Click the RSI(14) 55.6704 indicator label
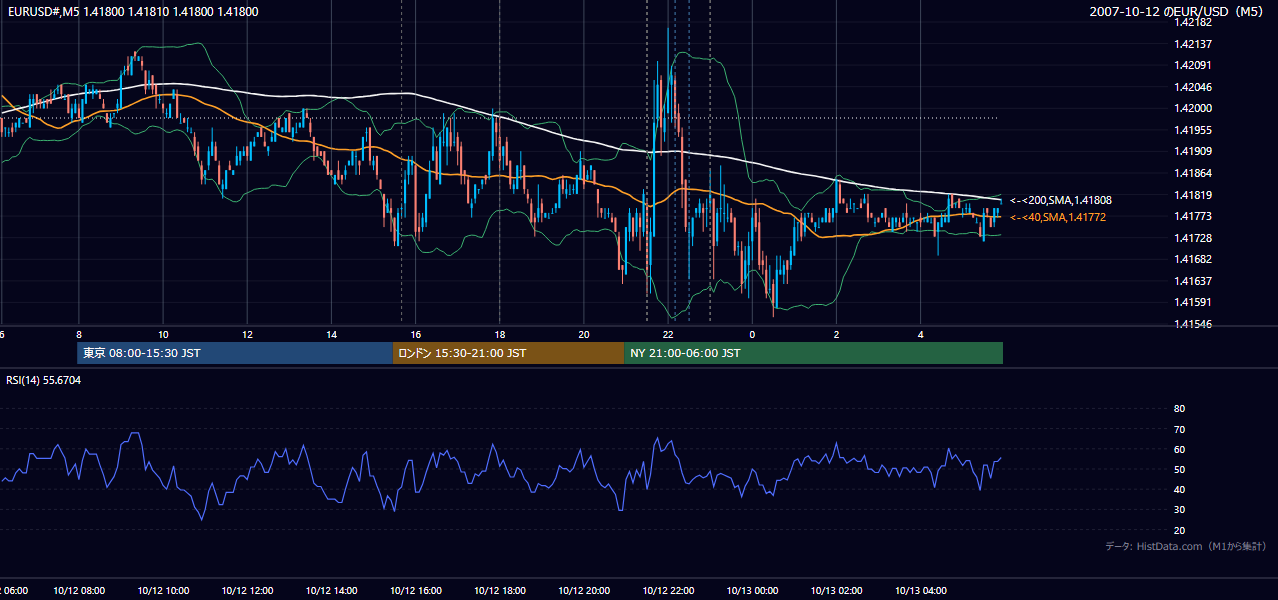This screenshot has height=600, width=1278. pos(43,380)
